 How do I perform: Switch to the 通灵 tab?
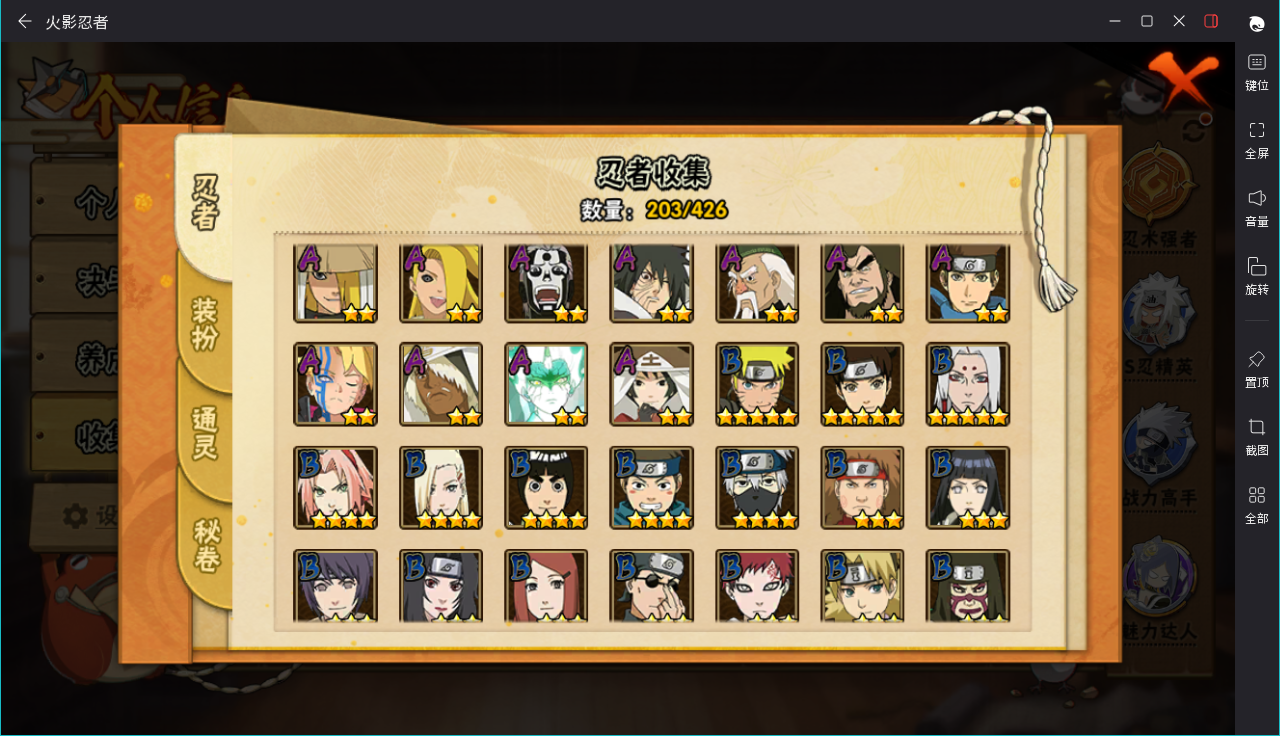point(205,432)
